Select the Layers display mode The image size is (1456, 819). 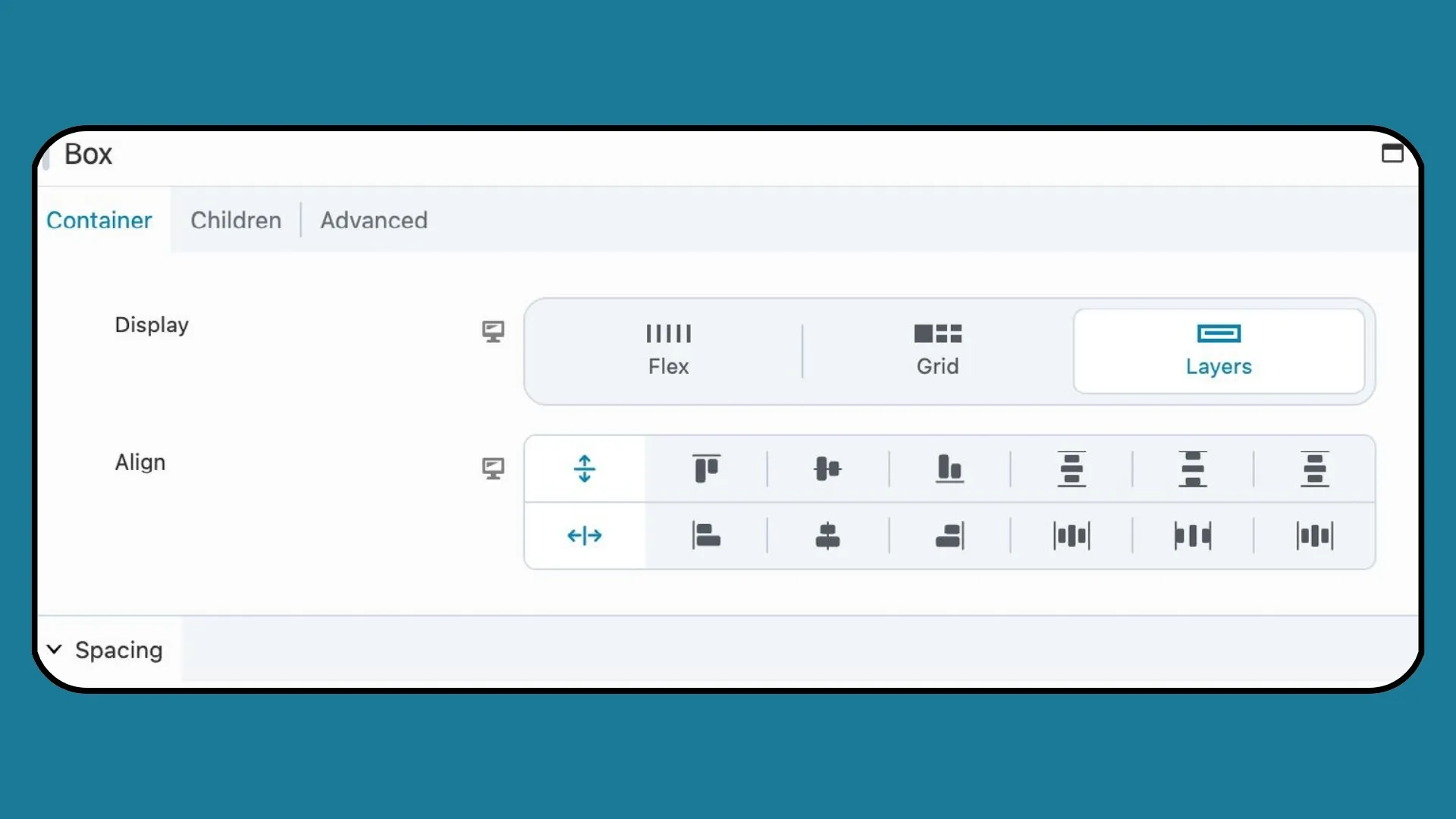coord(1219,349)
